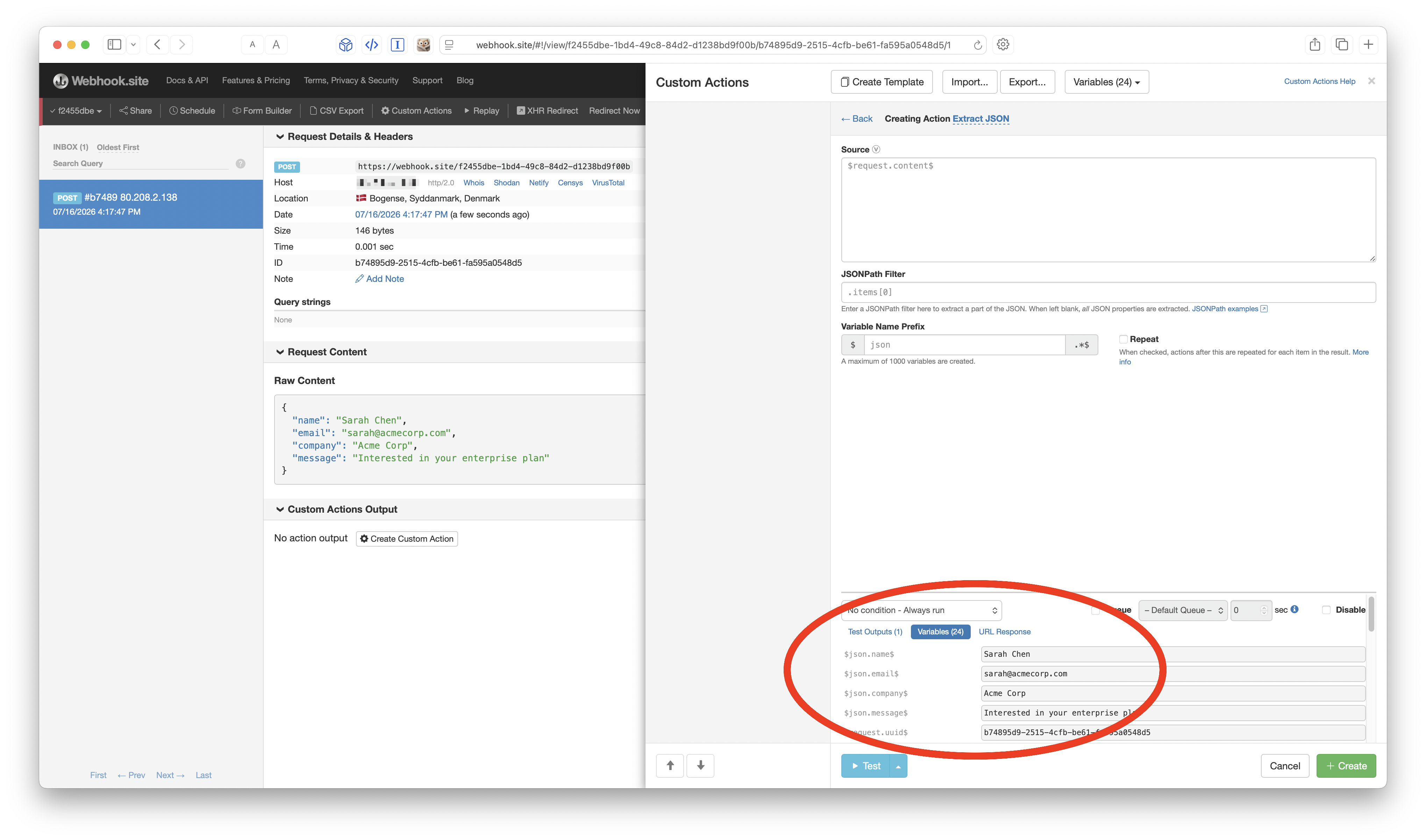Click the Source field info icon
The height and width of the screenshot is (840, 1426).
point(876,149)
